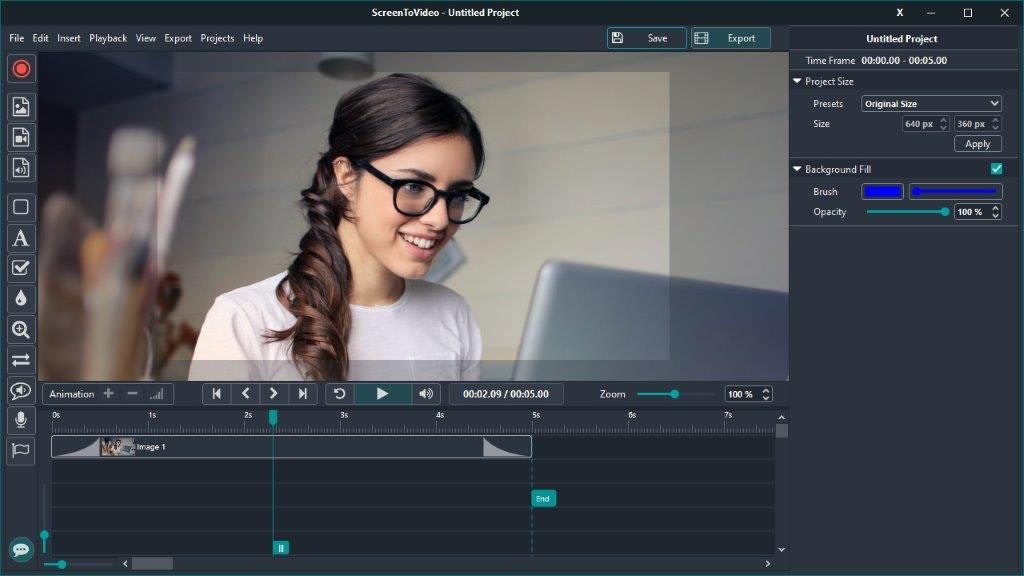Viewport: 1024px width, 576px height.
Task: Open the Insert menu
Action: [x=68, y=38]
